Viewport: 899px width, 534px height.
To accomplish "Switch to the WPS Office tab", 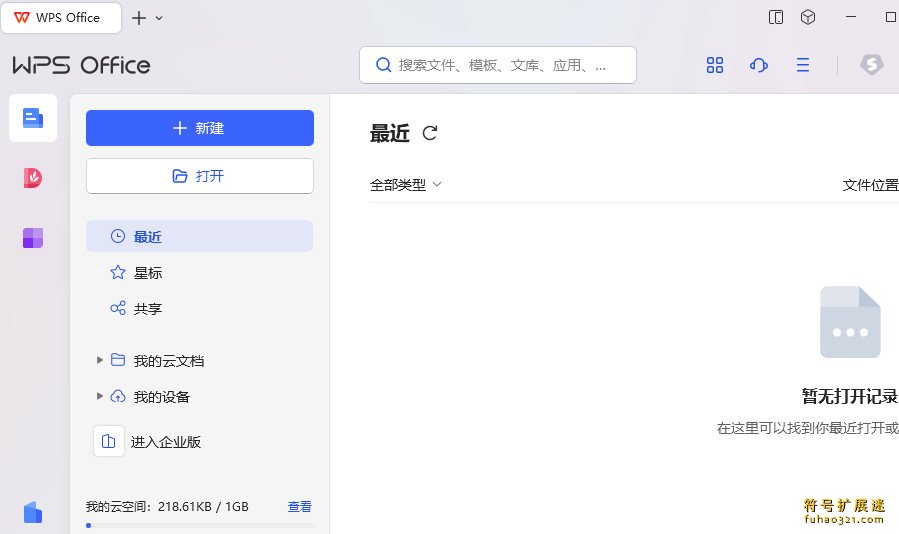I will [x=60, y=17].
